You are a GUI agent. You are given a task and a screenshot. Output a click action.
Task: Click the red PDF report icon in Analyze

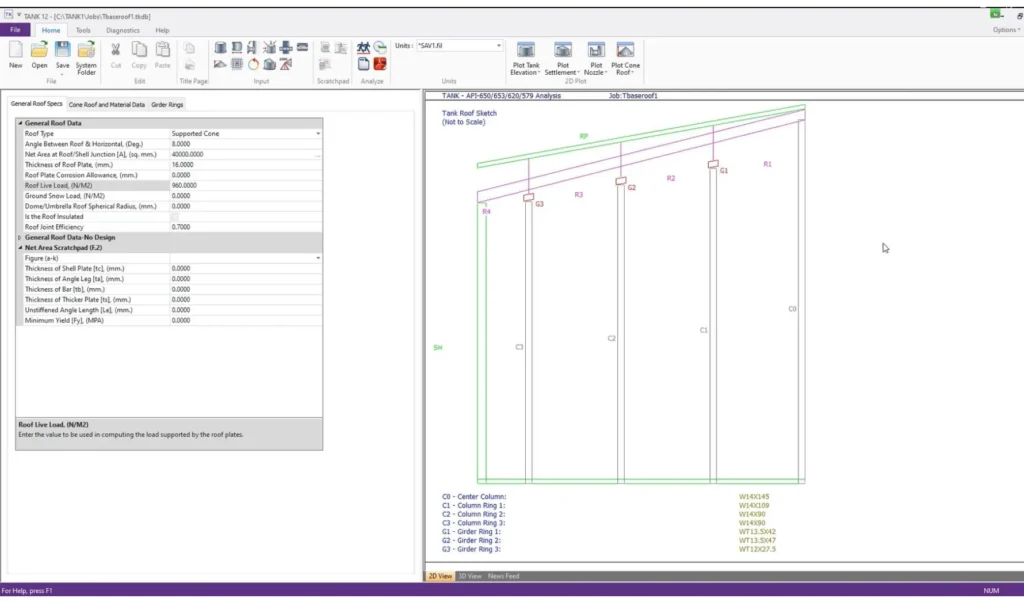380,64
